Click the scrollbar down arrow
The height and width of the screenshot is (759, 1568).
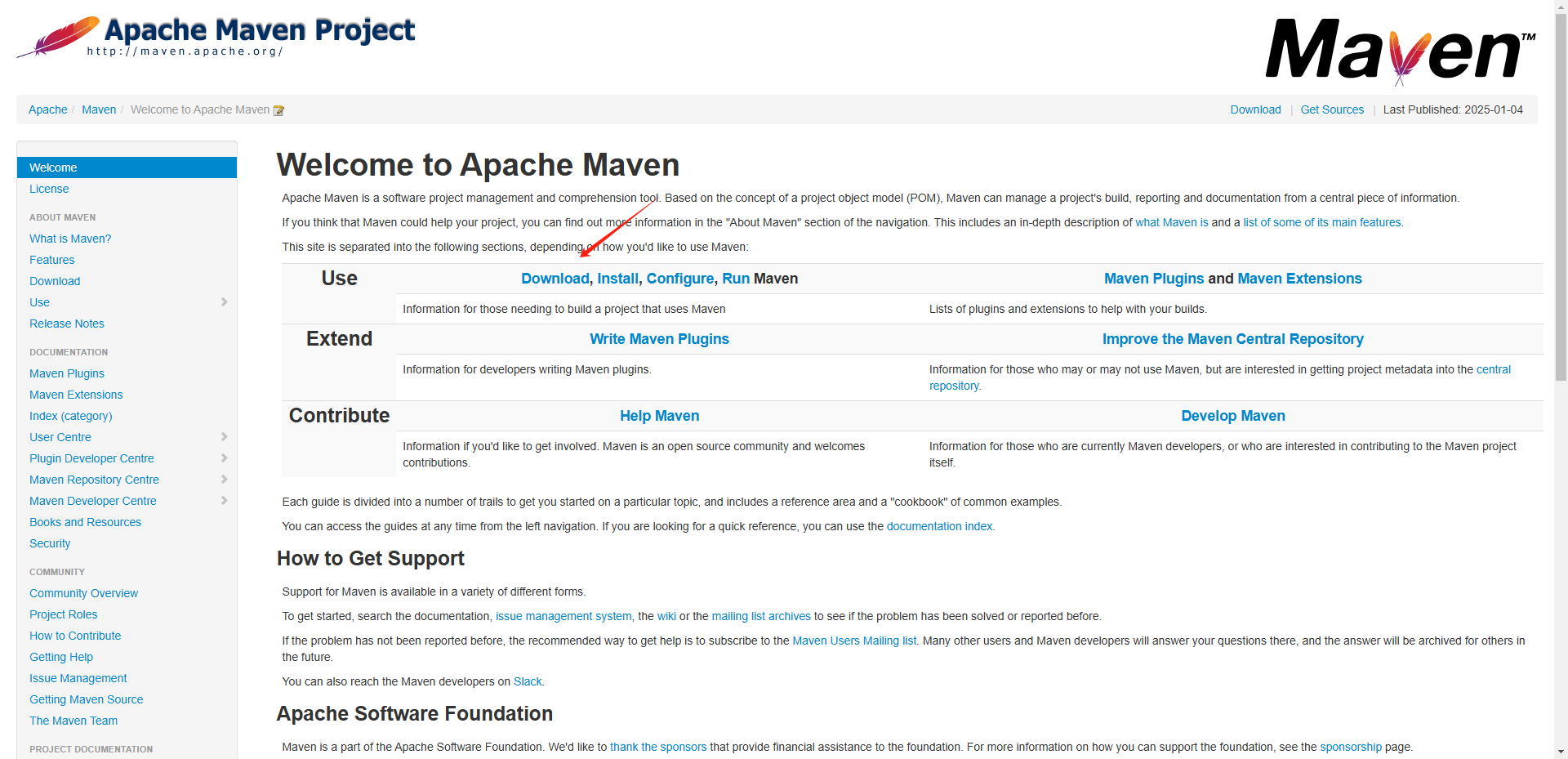(x=1561, y=752)
